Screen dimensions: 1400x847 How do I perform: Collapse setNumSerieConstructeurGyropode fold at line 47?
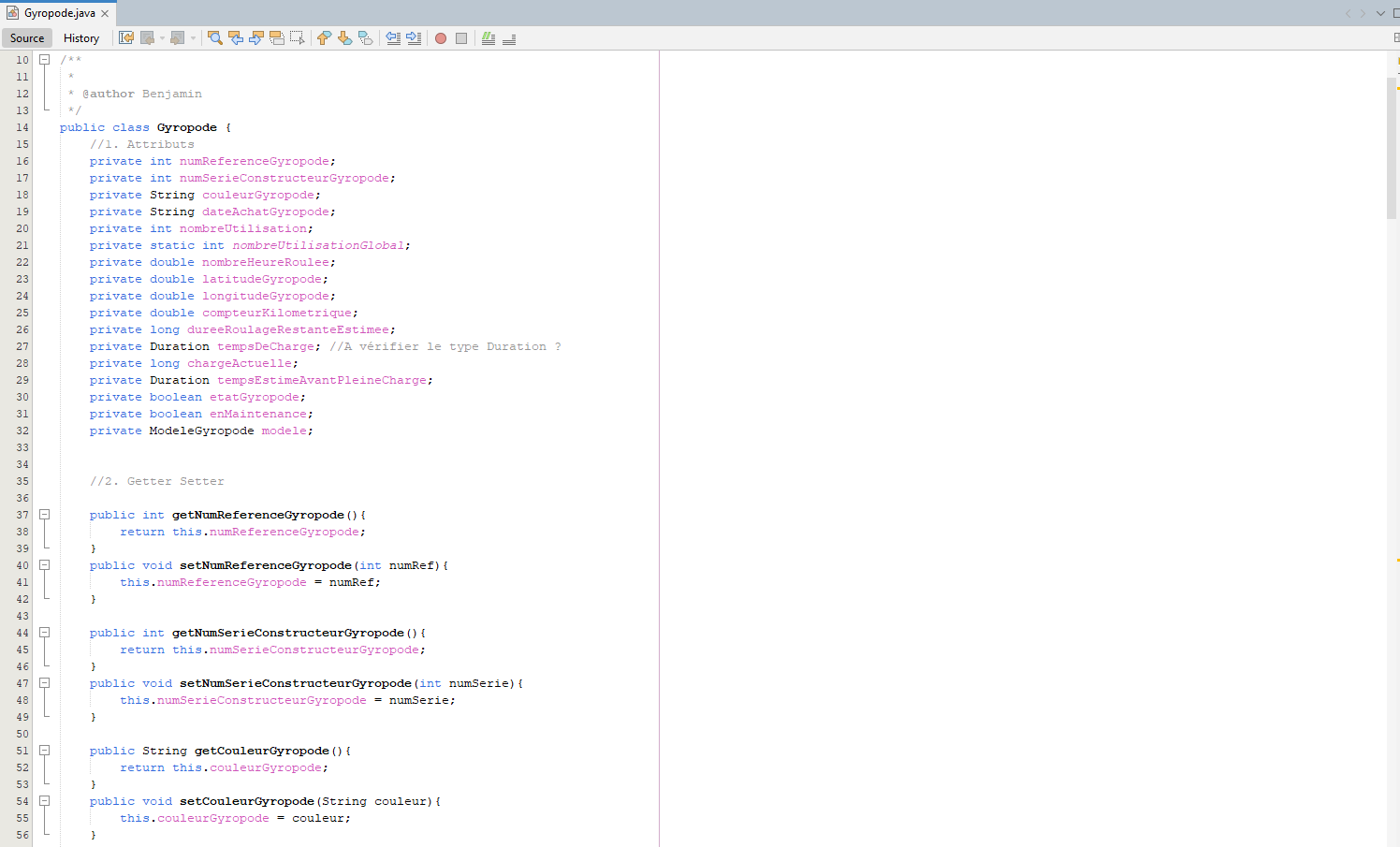(44, 683)
